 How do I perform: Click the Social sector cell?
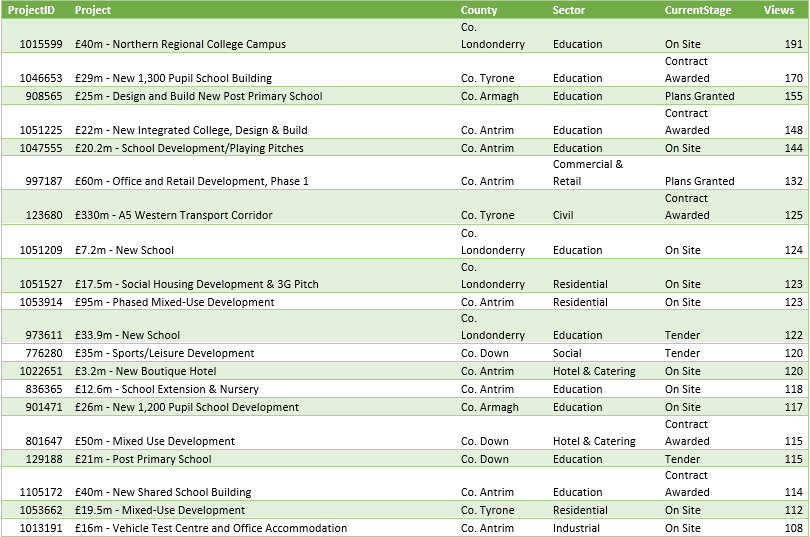(567, 354)
